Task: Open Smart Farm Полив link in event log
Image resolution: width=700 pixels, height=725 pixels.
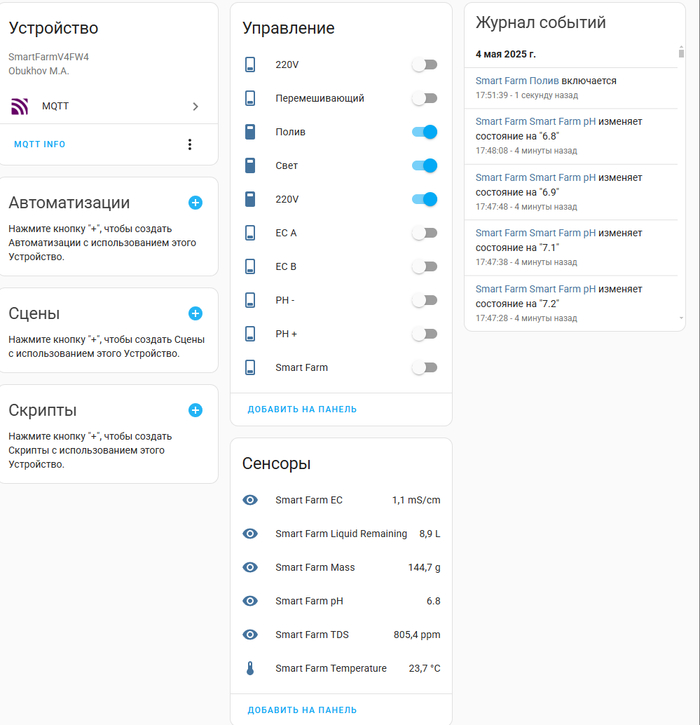Action: click(516, 81)
